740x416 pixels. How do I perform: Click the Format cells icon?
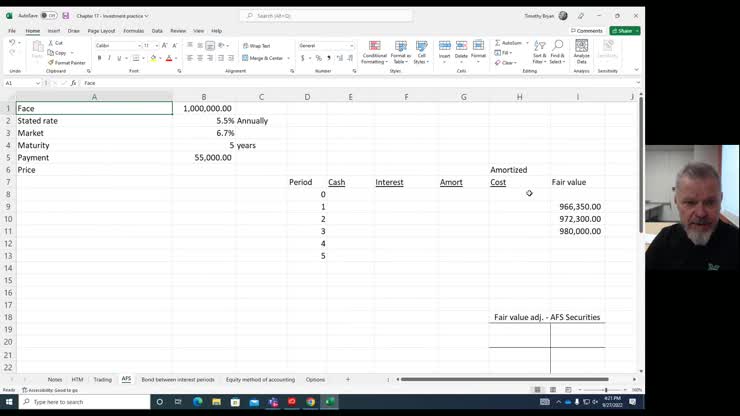click(478, 46)
